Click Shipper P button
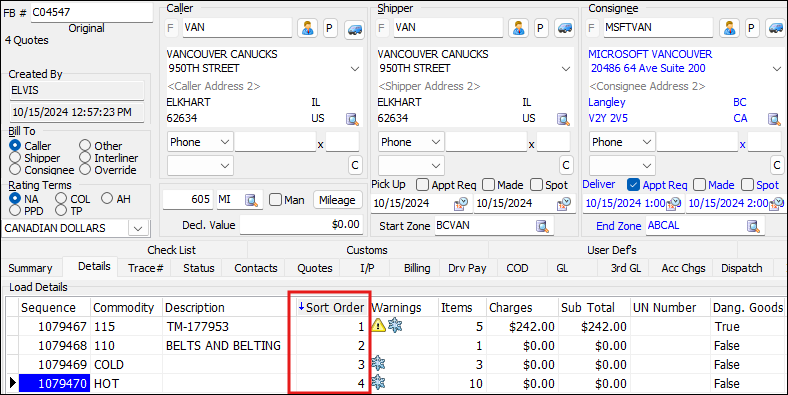The width and height of the screenshot is (788, 395). (541, 28)
